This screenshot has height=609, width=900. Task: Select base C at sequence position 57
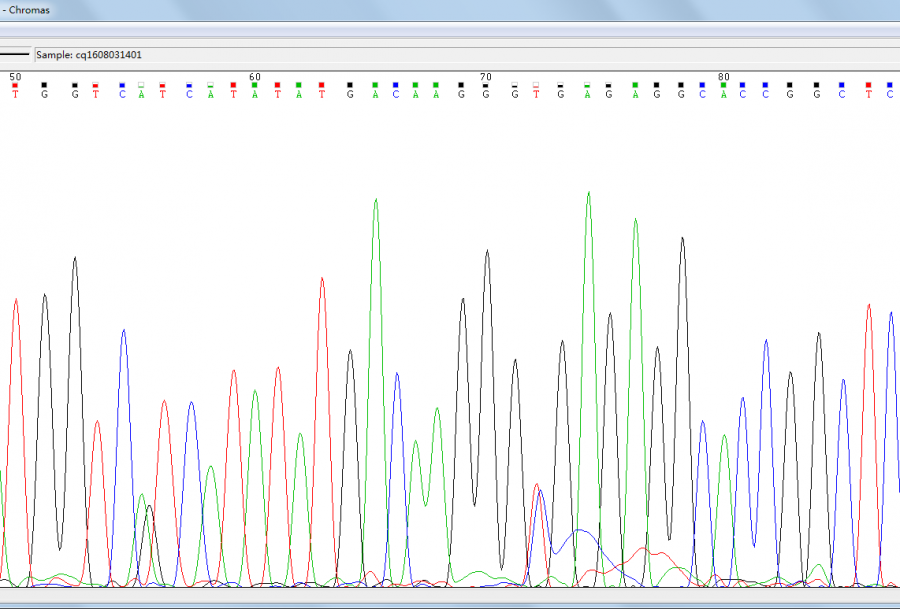point(189,94)
